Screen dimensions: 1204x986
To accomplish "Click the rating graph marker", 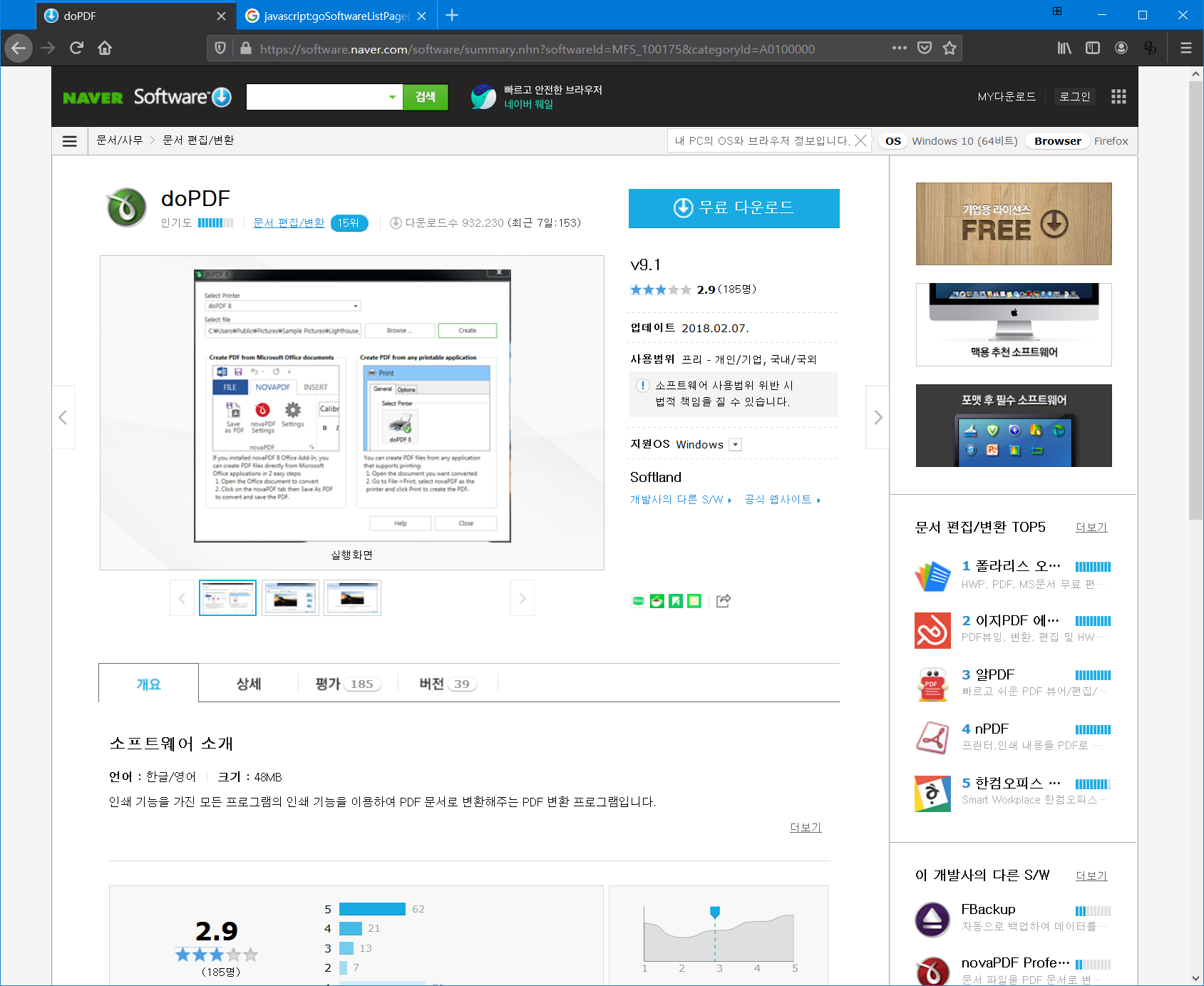I will coord(715,912).
